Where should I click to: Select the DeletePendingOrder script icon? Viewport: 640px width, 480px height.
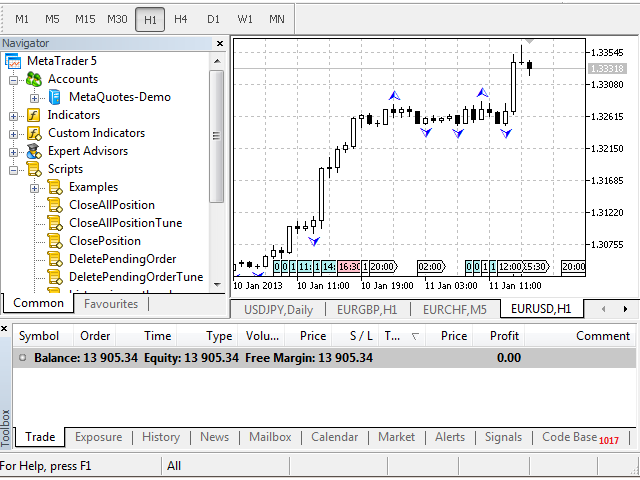coord(55,259)
